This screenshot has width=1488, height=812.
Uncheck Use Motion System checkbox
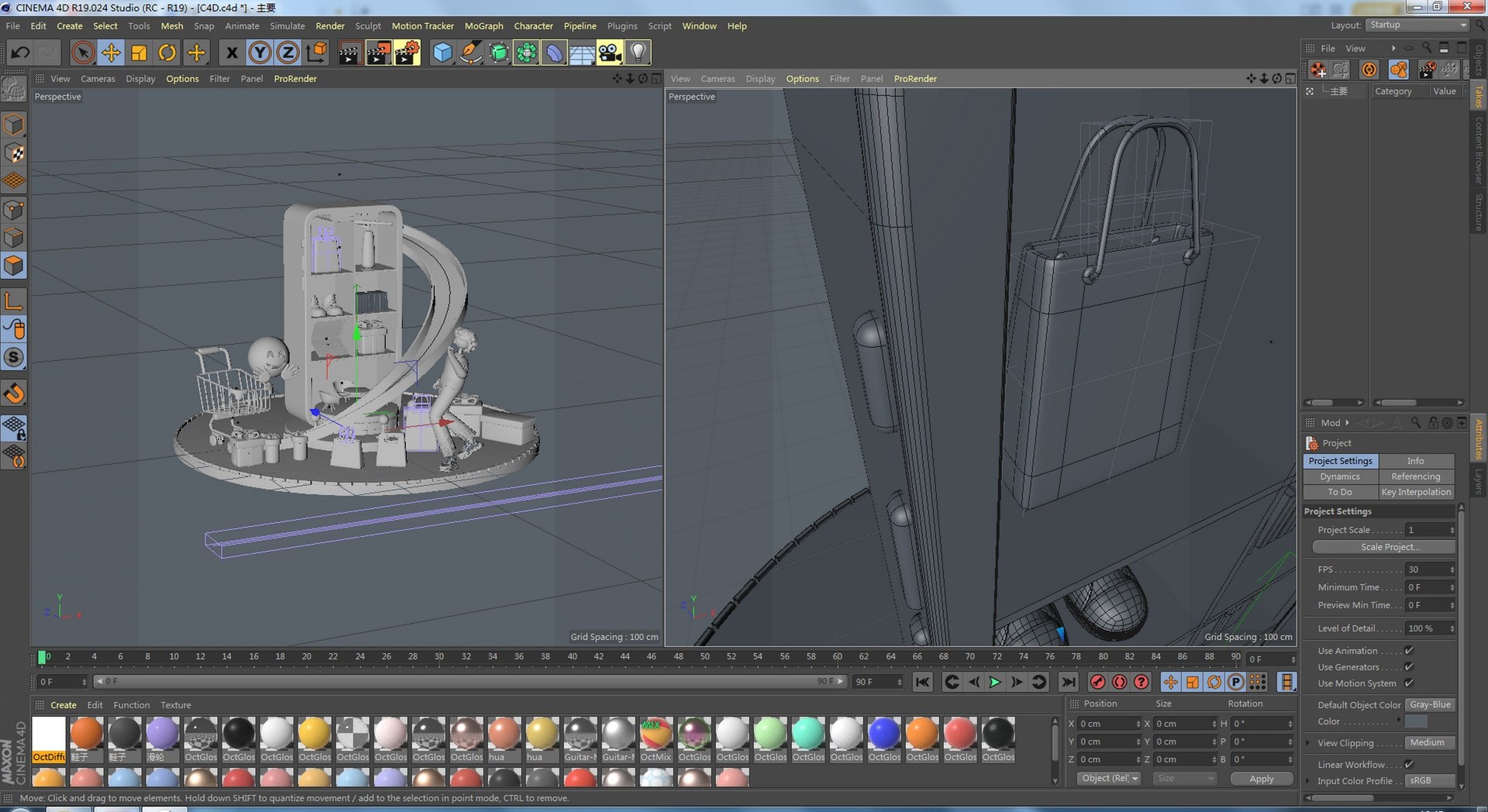1409,683
